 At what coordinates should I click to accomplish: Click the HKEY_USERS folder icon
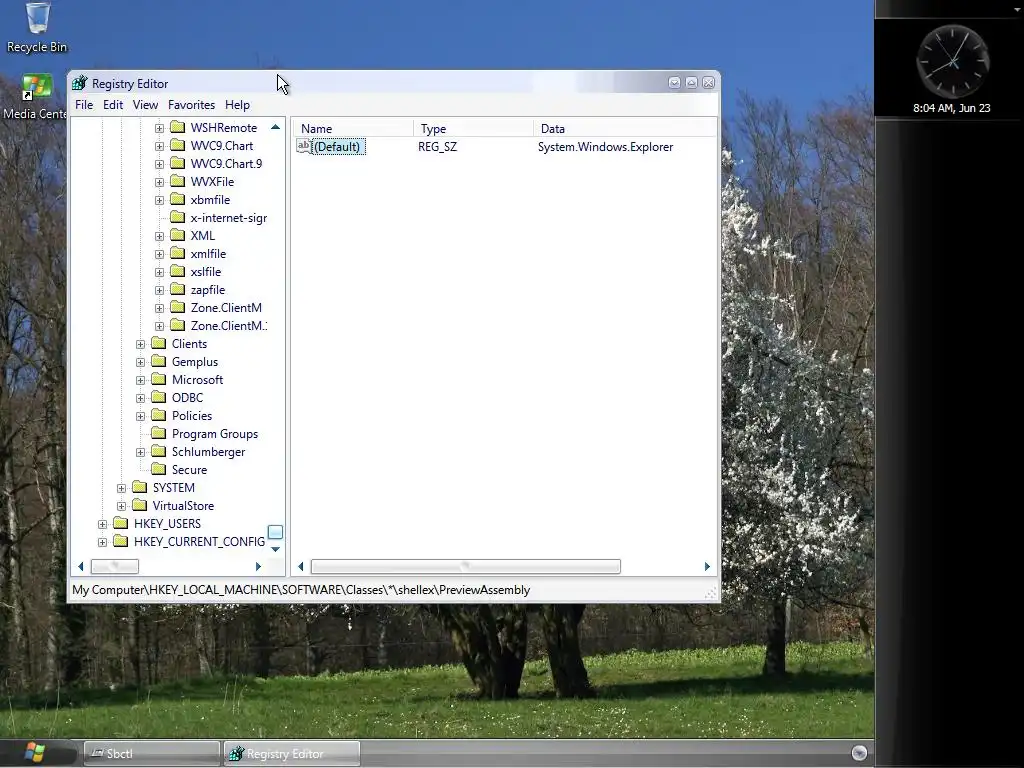[x=121, y=523]
